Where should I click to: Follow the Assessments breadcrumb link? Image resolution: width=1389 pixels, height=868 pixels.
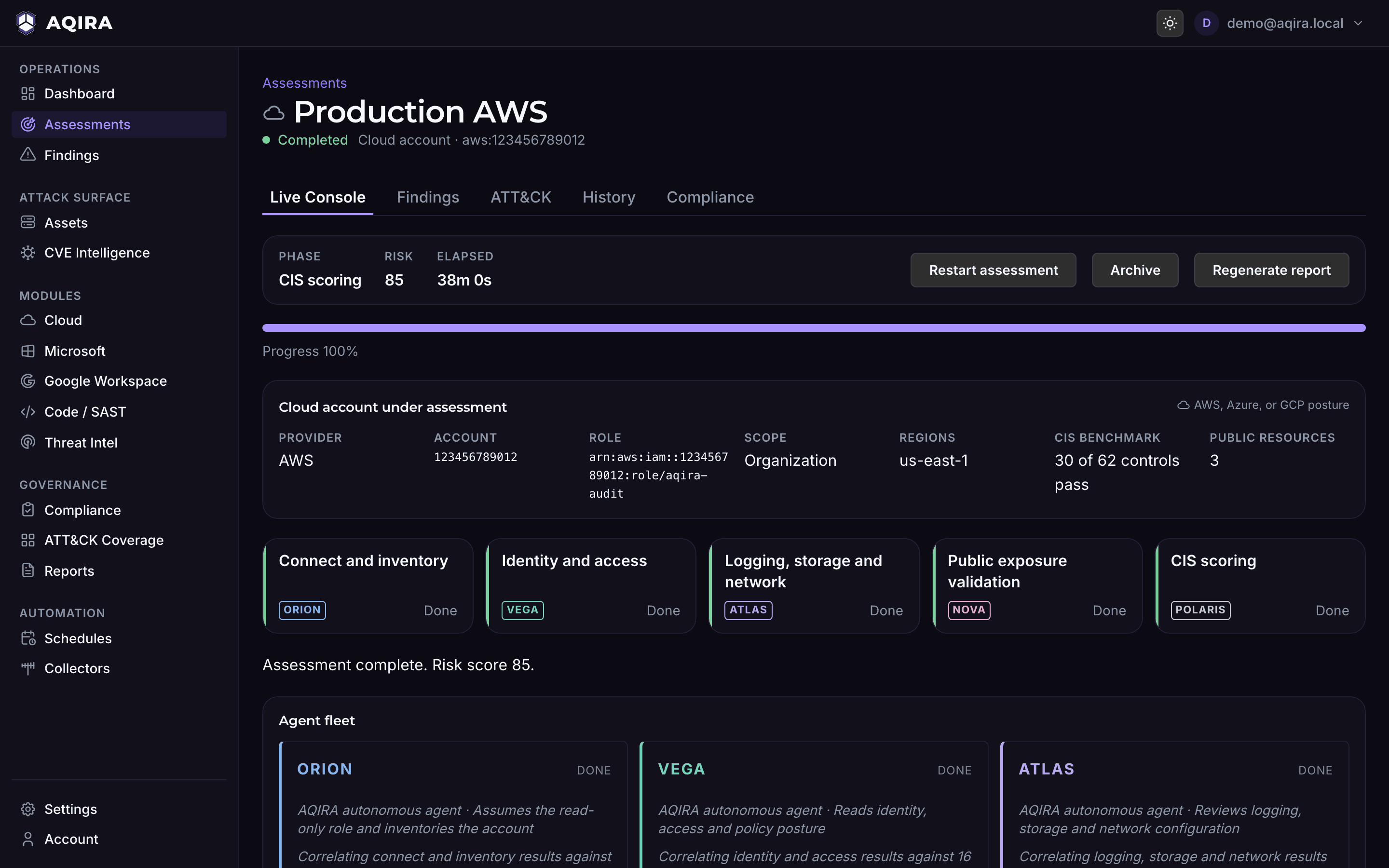tap(304, 83)
